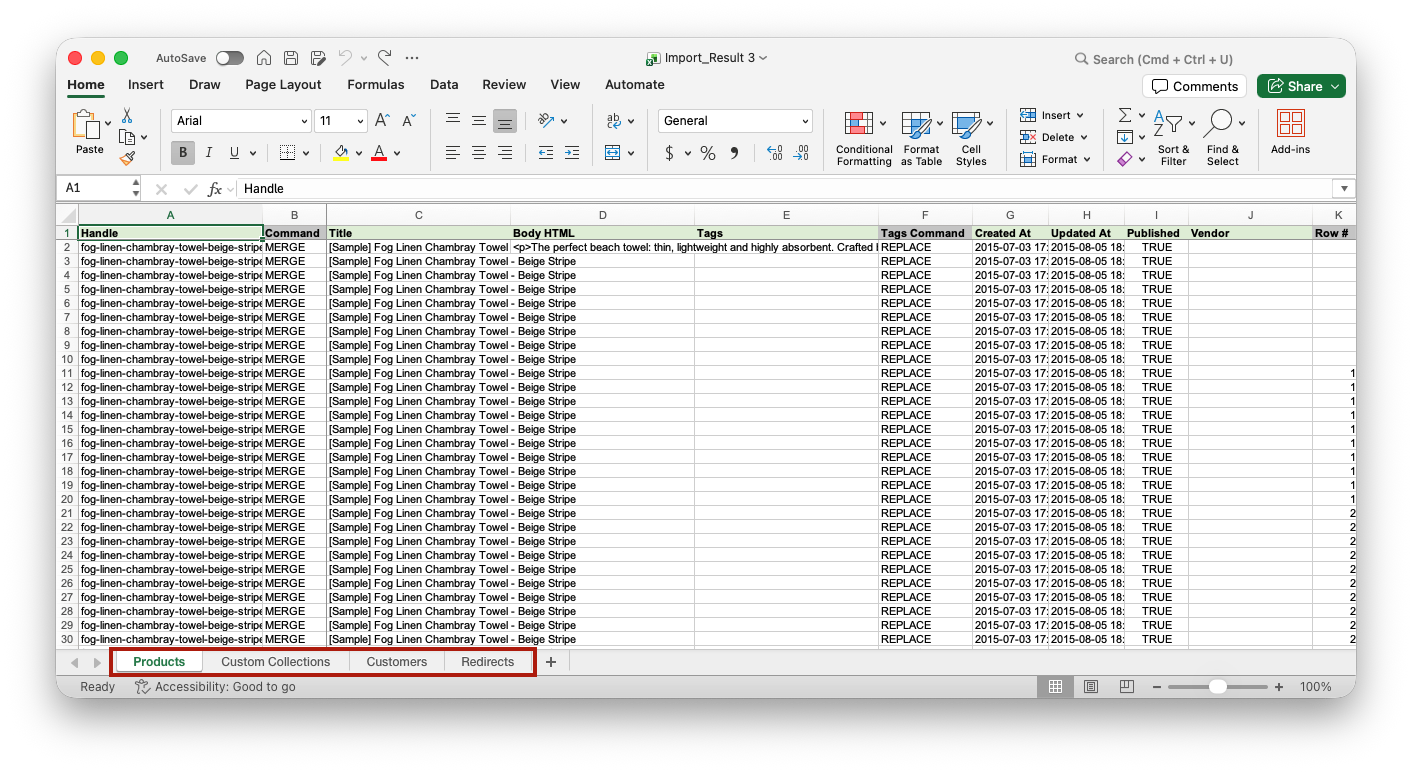Click the Share button

point(1300,86)
